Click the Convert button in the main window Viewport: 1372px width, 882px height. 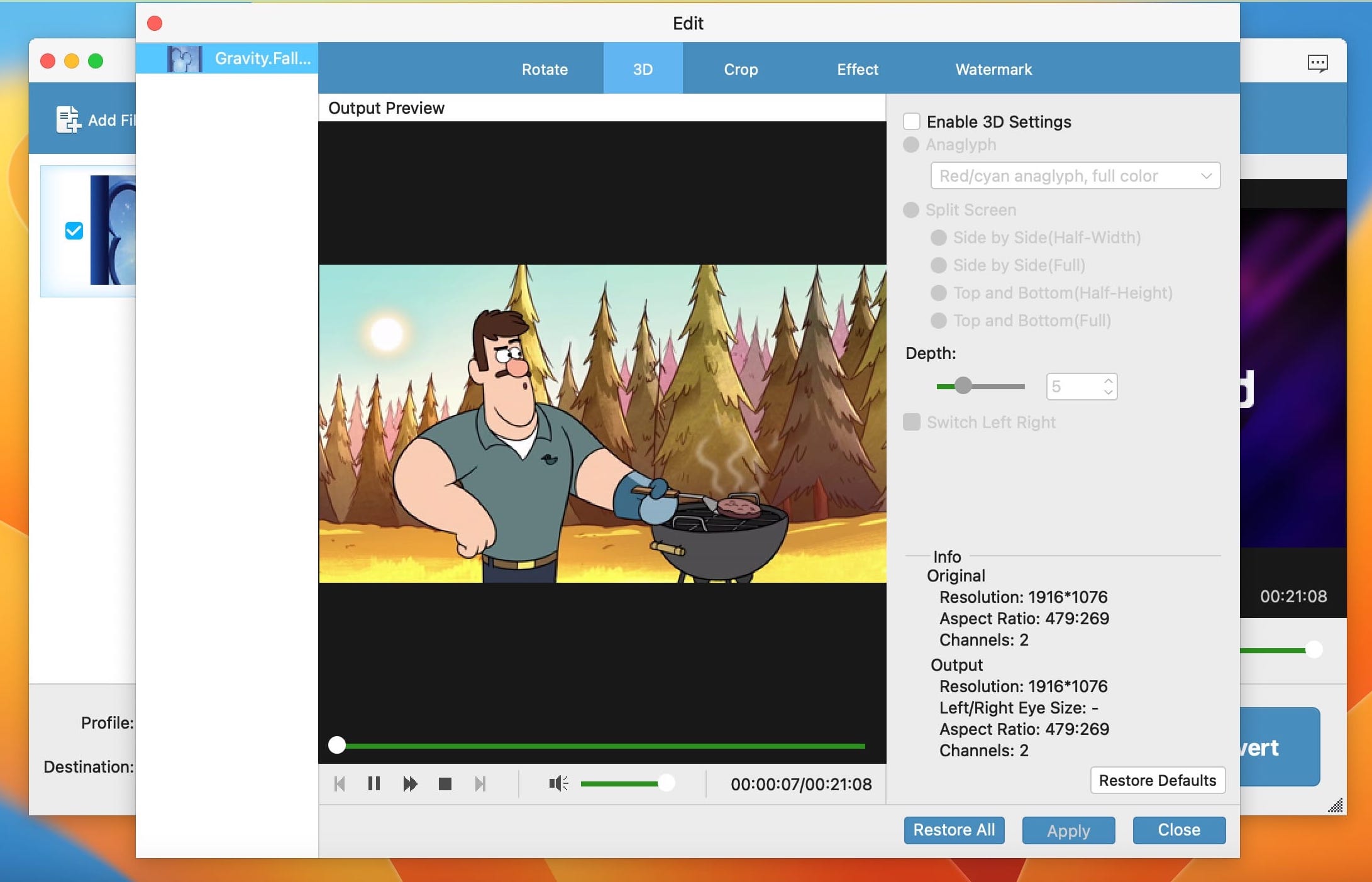[1280, 747]
